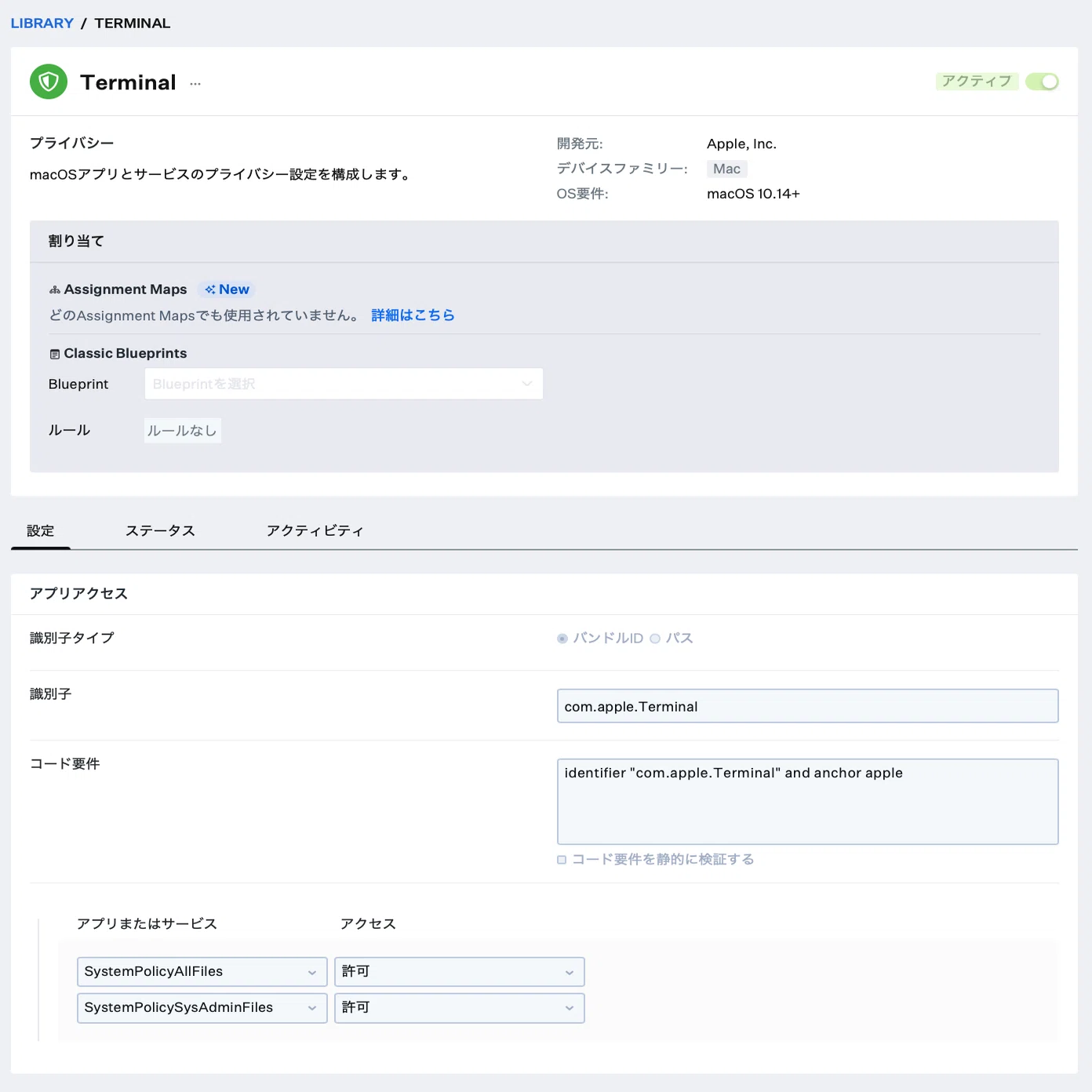Click the アクセス column header
This screenshot has height=1092, width=1092.
click(369, 924)
